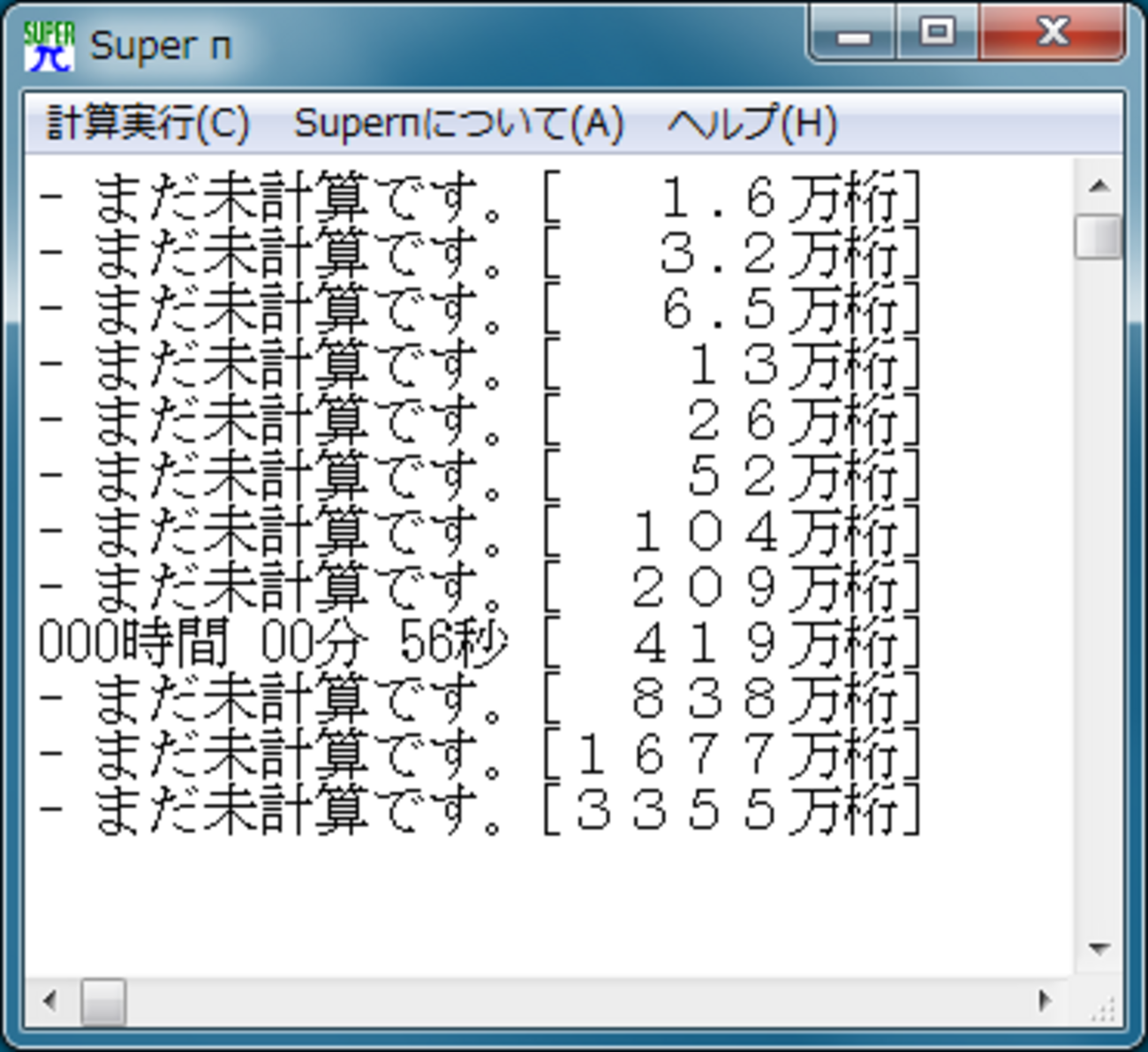The width and height of the screenshot is (1148, 1052).
Task: Select the 26万桁 result row
Action: [480, 420]
